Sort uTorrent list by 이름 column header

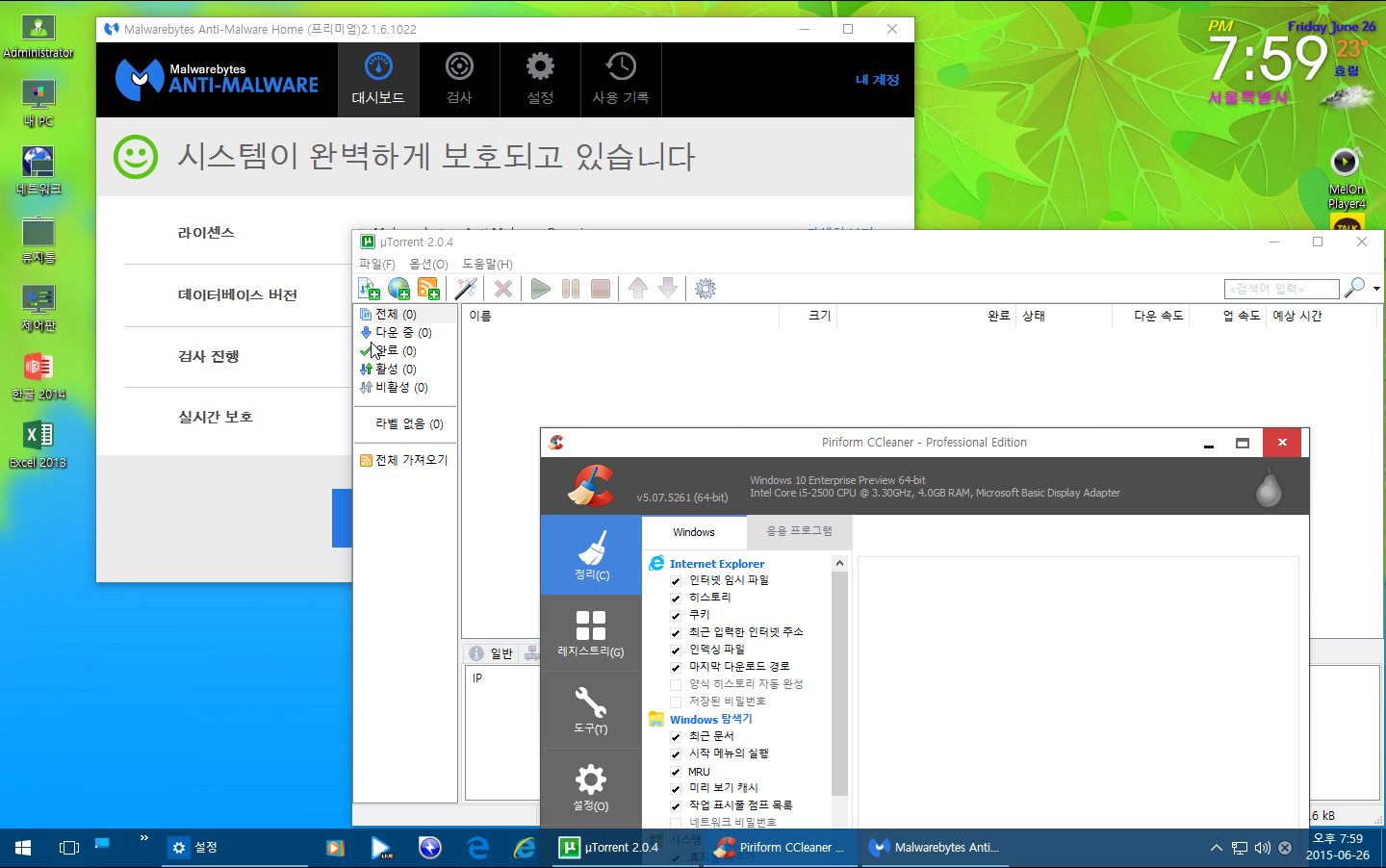coord(621,316)
